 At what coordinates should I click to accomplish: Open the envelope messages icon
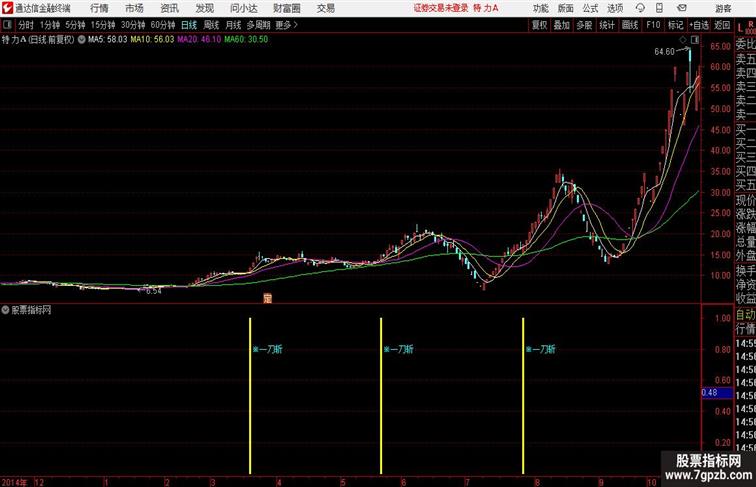point(682,8)
